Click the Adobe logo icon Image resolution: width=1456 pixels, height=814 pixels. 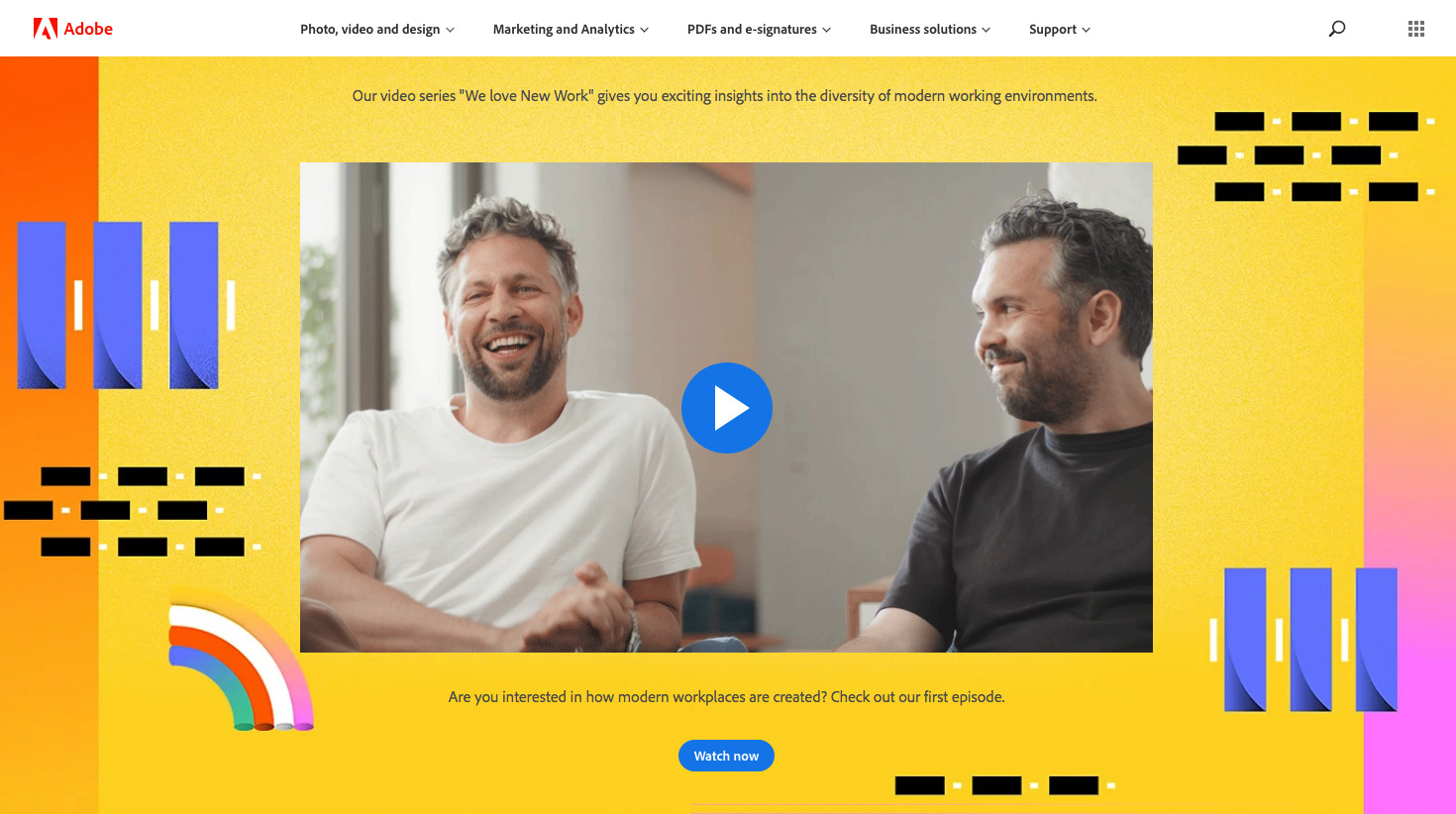[x=45, y=29]
